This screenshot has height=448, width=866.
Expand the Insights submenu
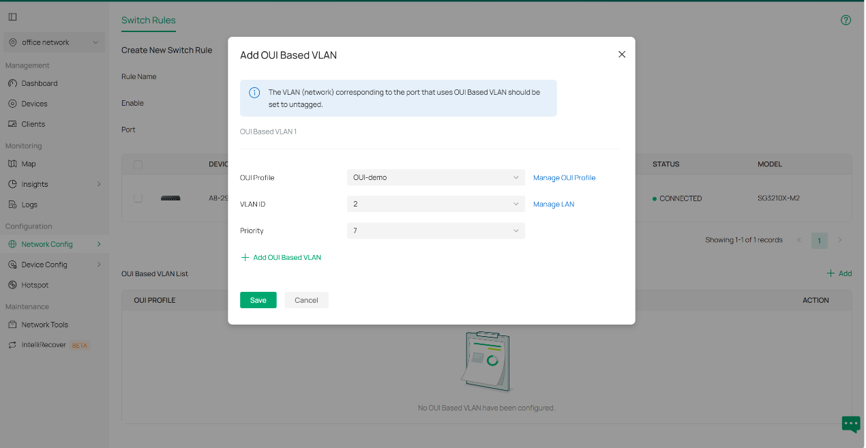pyautogui.click(x=99, y=185)
